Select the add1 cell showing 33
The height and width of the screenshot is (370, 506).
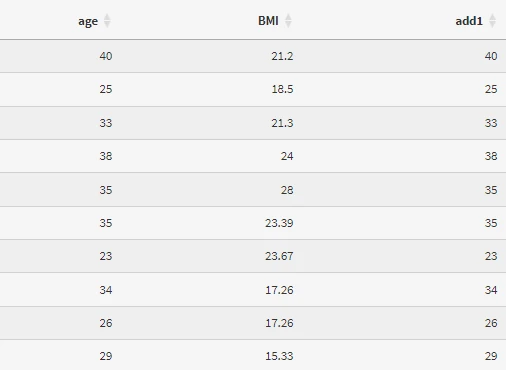tap(491, 123)
